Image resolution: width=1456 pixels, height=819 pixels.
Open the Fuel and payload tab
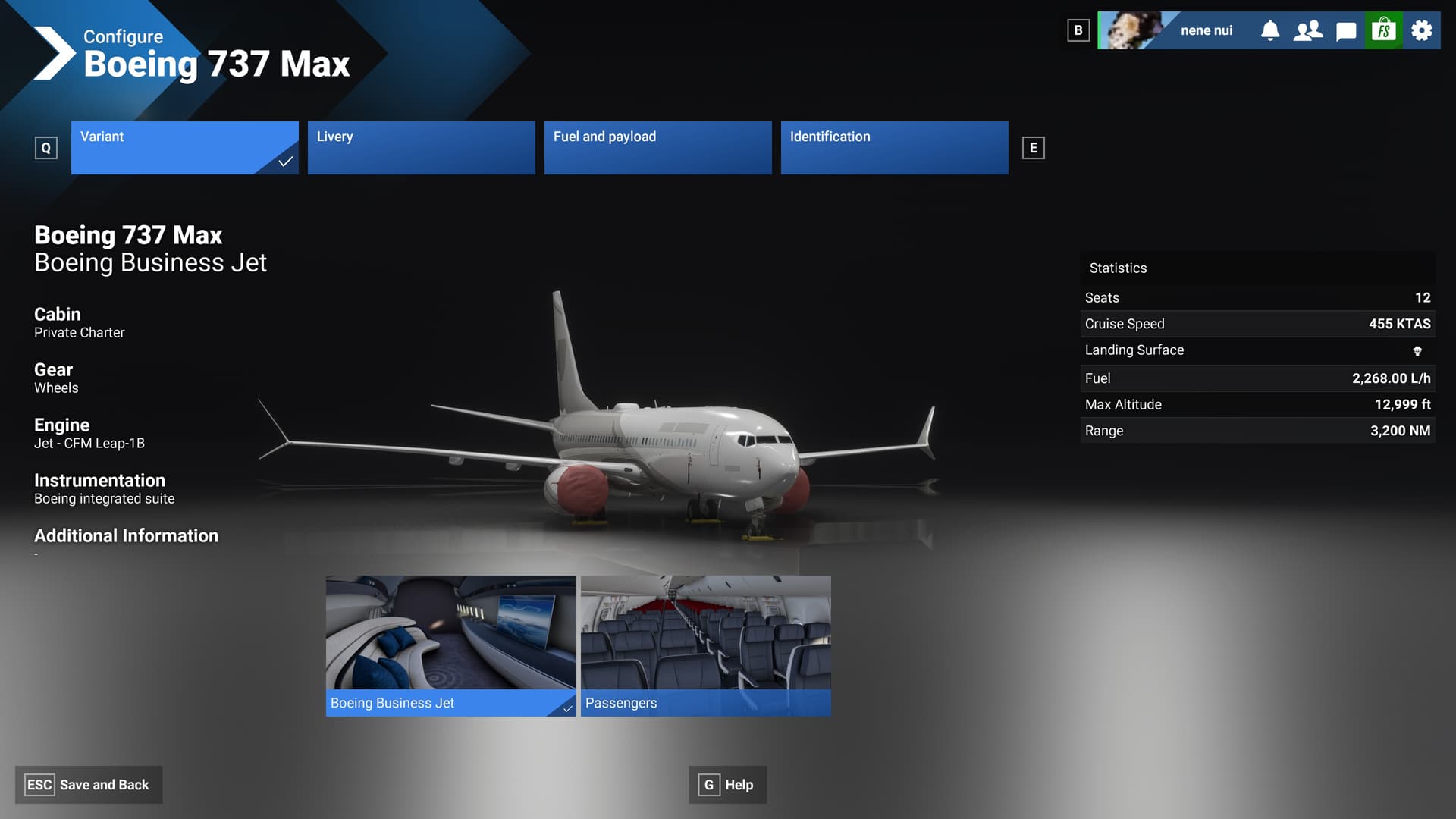[x=658, y=148]
